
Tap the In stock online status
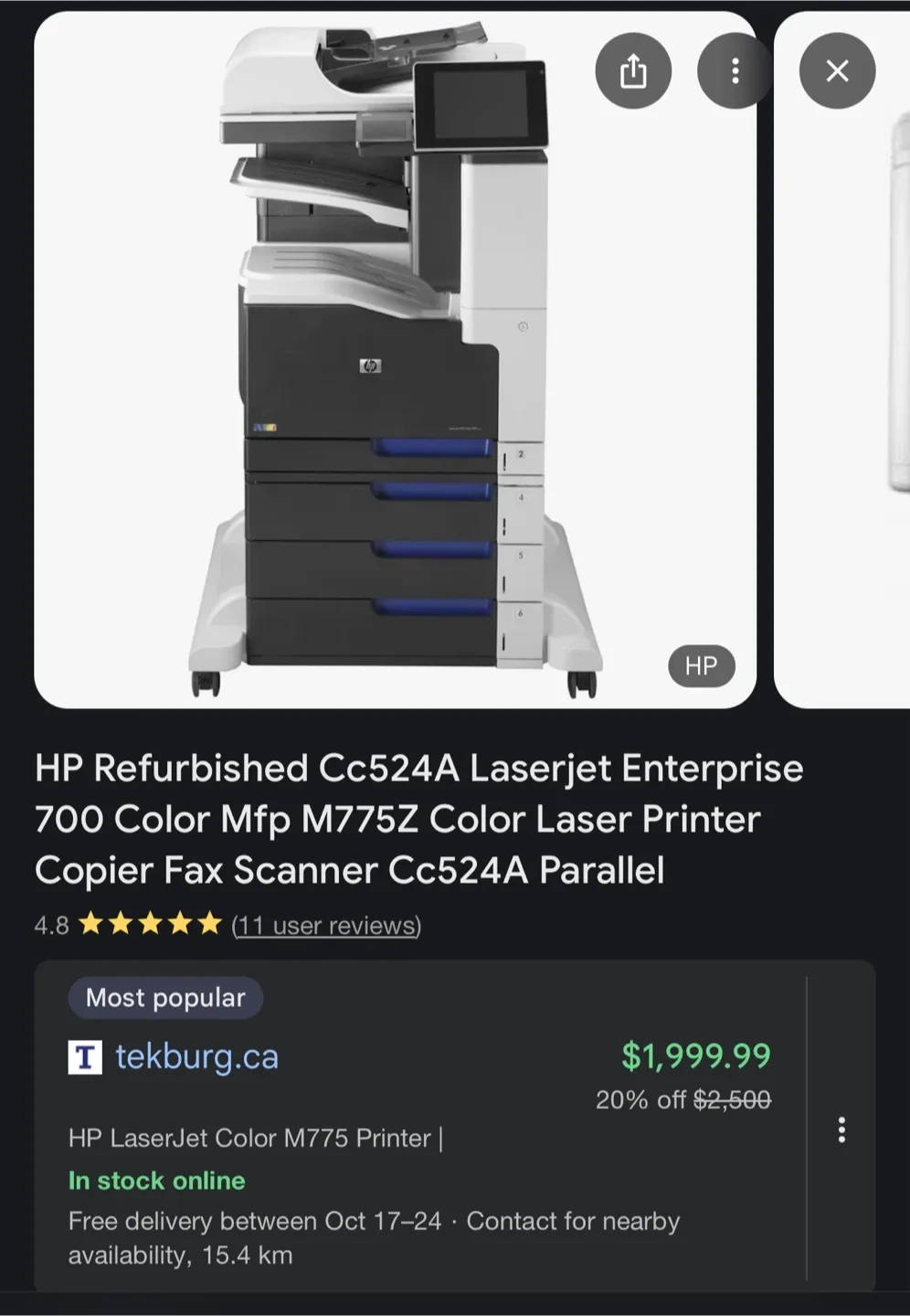[157, 1181]
